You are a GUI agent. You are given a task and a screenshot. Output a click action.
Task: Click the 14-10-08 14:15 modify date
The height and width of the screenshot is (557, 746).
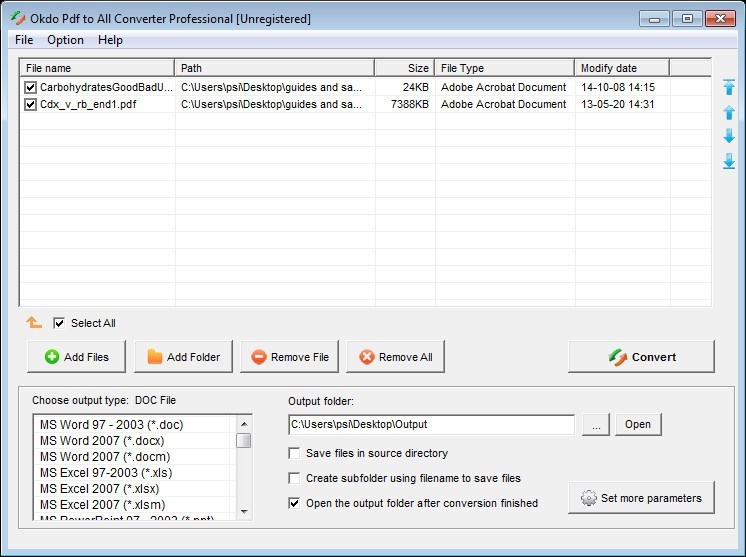point(618,88)
